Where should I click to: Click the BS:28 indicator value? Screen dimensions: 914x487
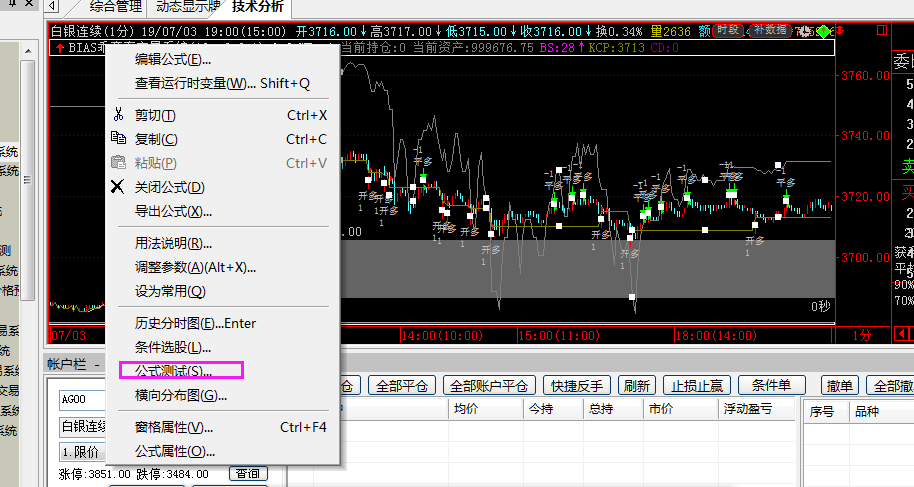click(561, 48)
